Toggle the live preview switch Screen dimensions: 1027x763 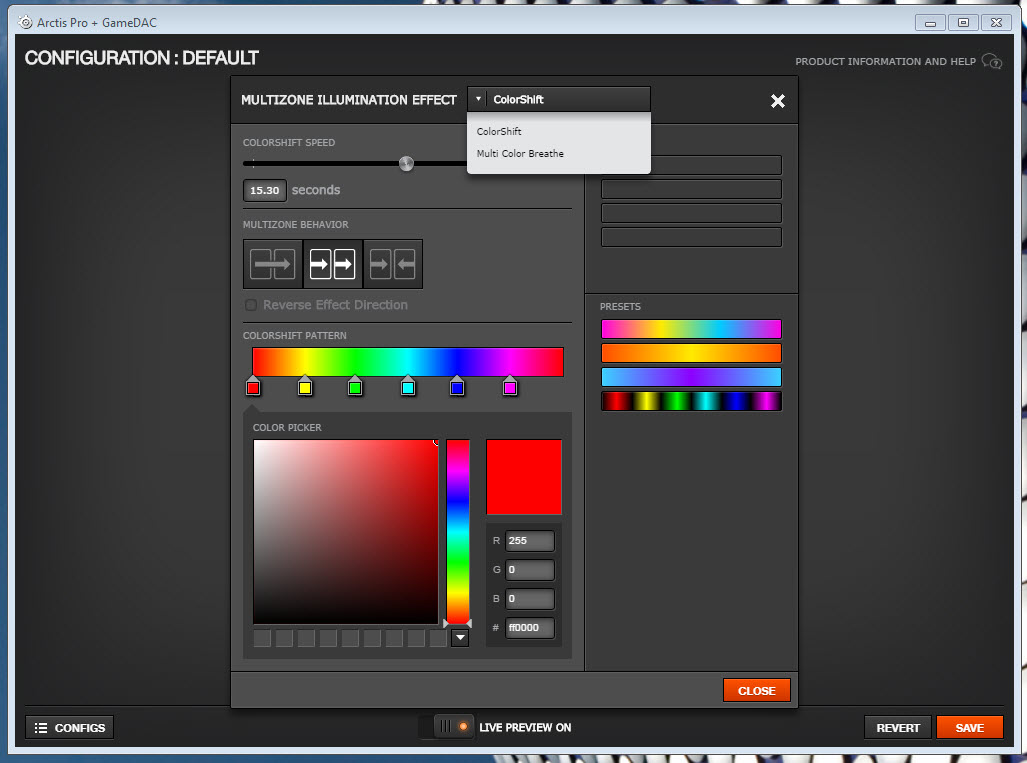[x=447, y=727]
